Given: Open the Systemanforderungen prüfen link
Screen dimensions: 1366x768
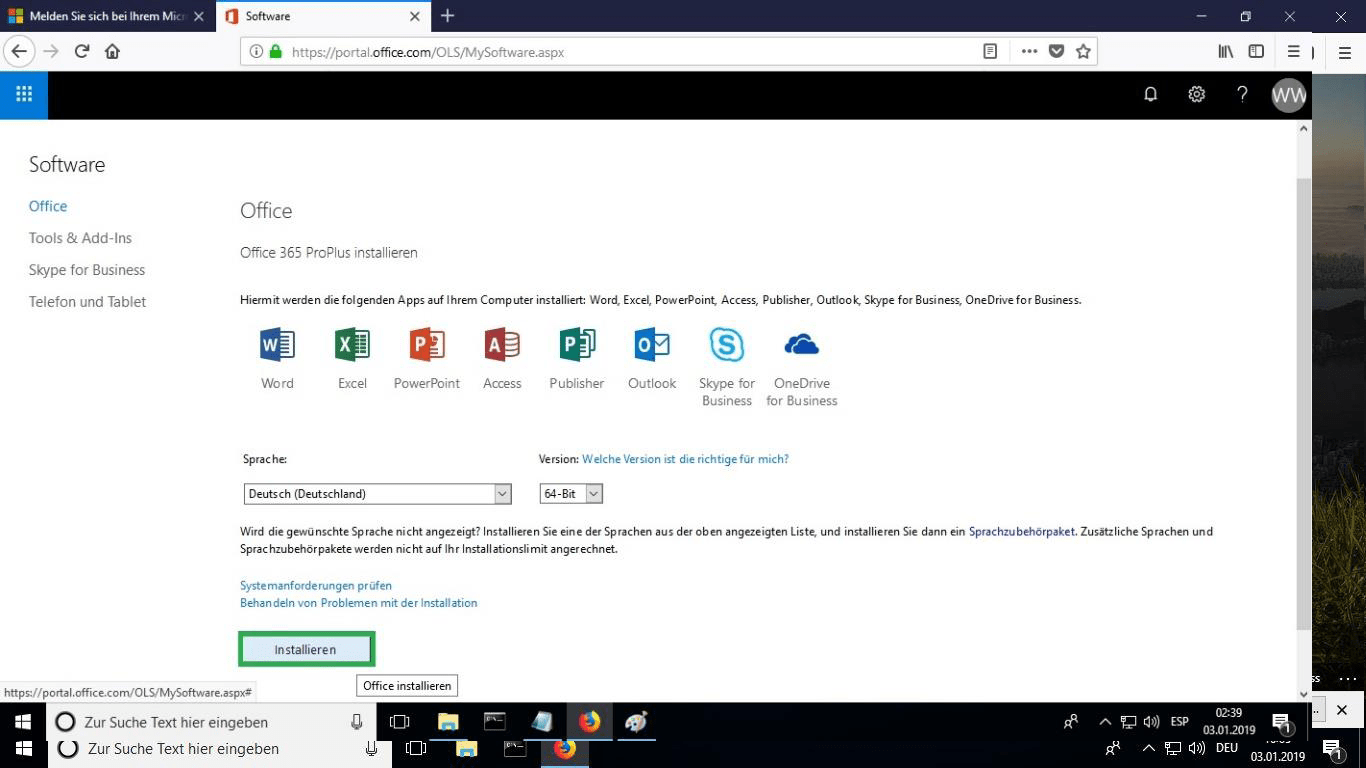Looking at the screenshot, I should tap(316, 585).
